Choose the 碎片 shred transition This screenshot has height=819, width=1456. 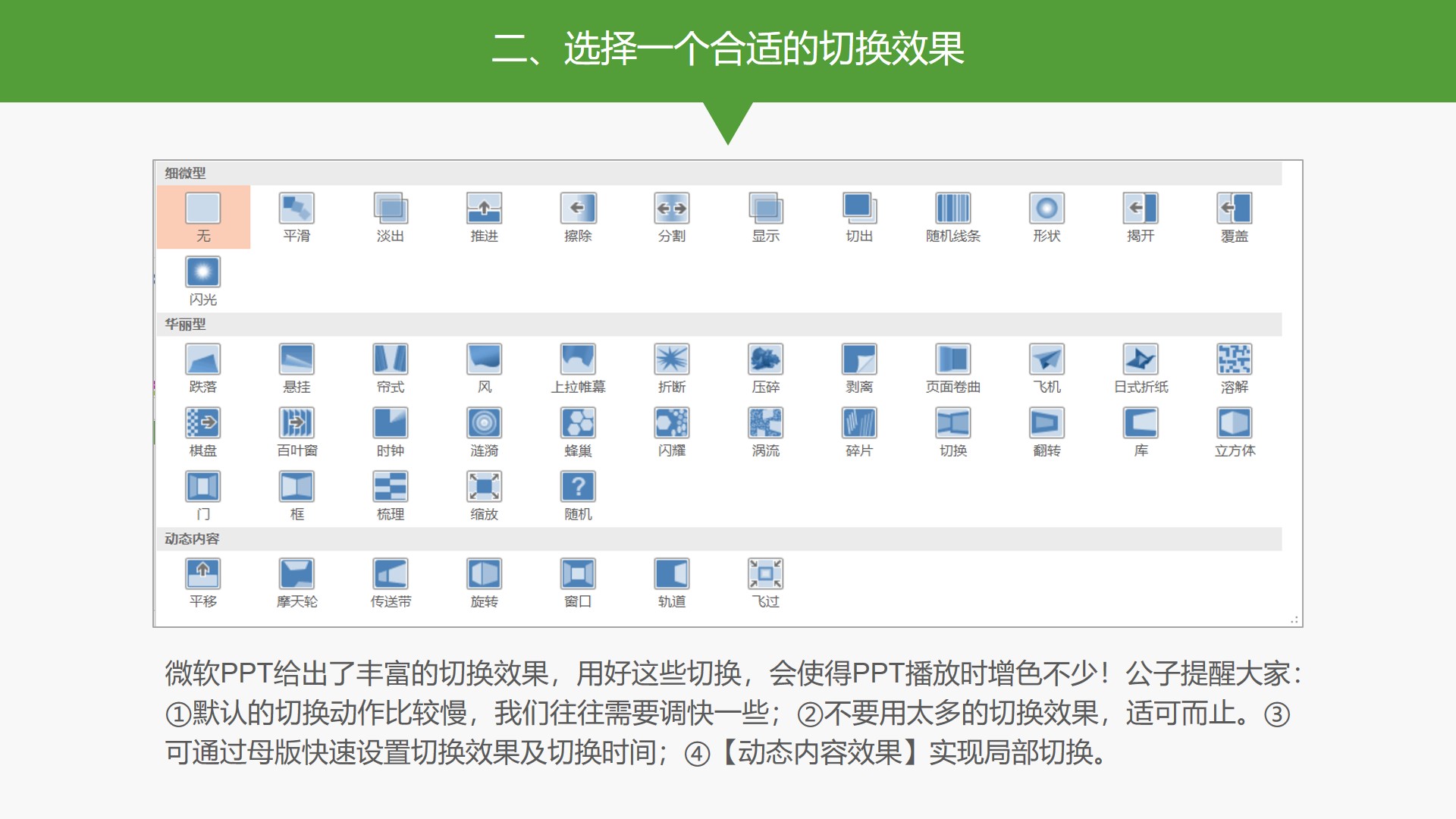(x=859, y=431)
